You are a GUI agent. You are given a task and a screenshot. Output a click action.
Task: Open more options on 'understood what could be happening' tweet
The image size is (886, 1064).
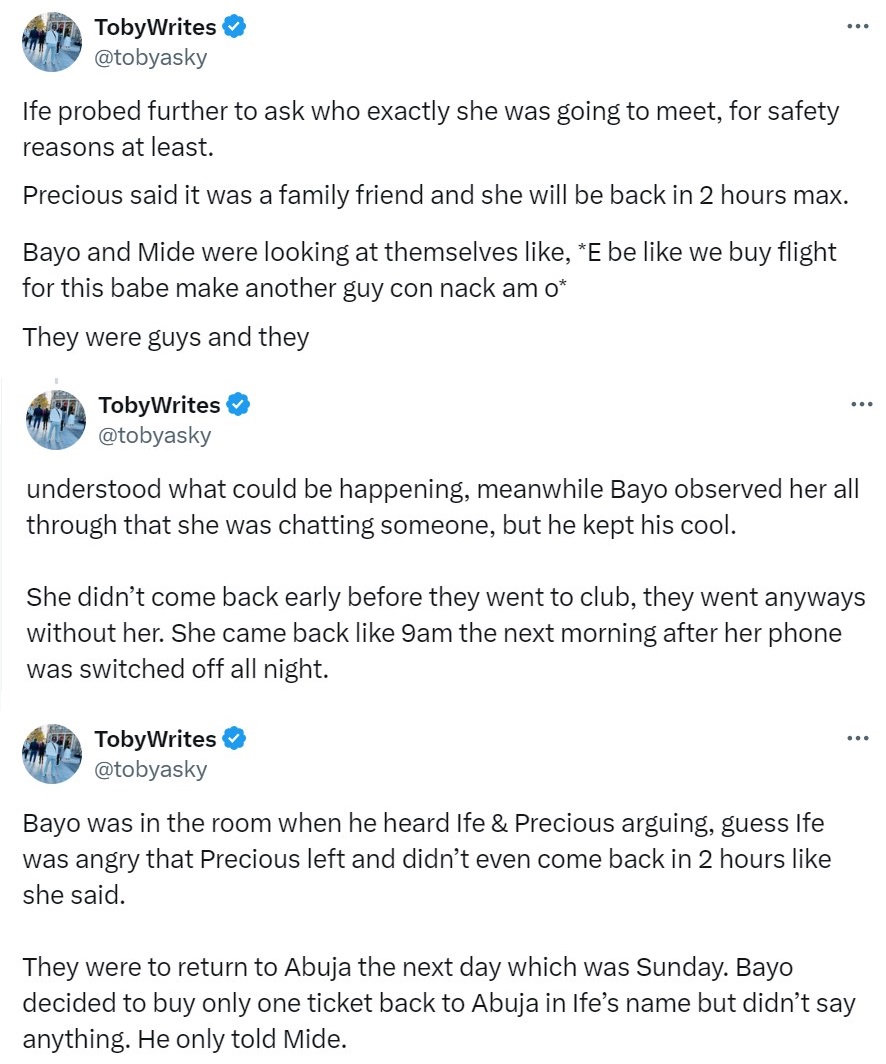pos(861,404)
